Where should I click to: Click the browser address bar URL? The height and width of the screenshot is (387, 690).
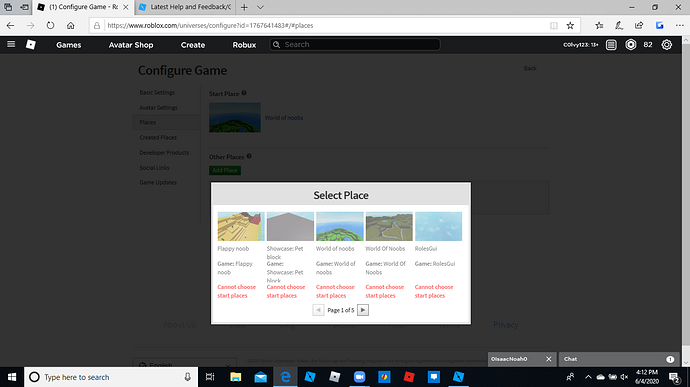tap(210, 26)
